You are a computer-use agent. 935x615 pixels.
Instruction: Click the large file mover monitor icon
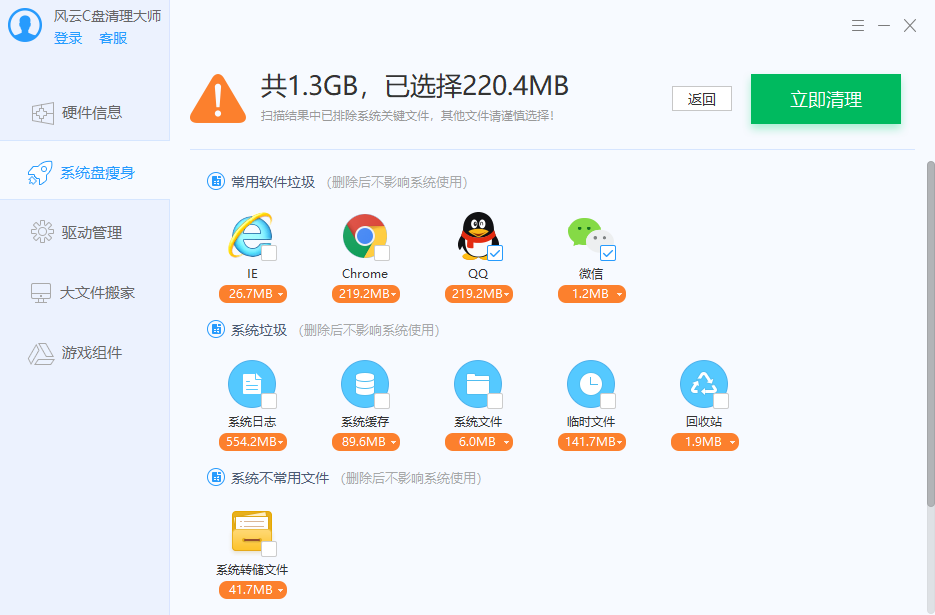(41, 293)
